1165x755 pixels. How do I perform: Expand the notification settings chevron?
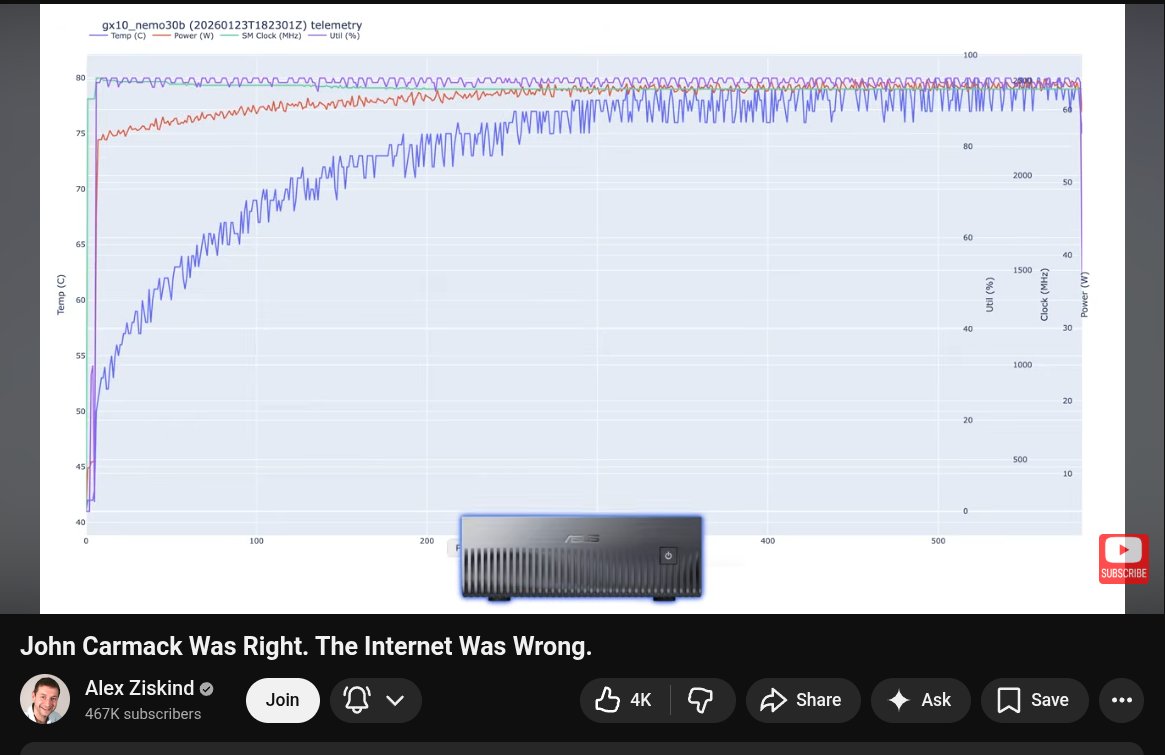tap(394, 700)
